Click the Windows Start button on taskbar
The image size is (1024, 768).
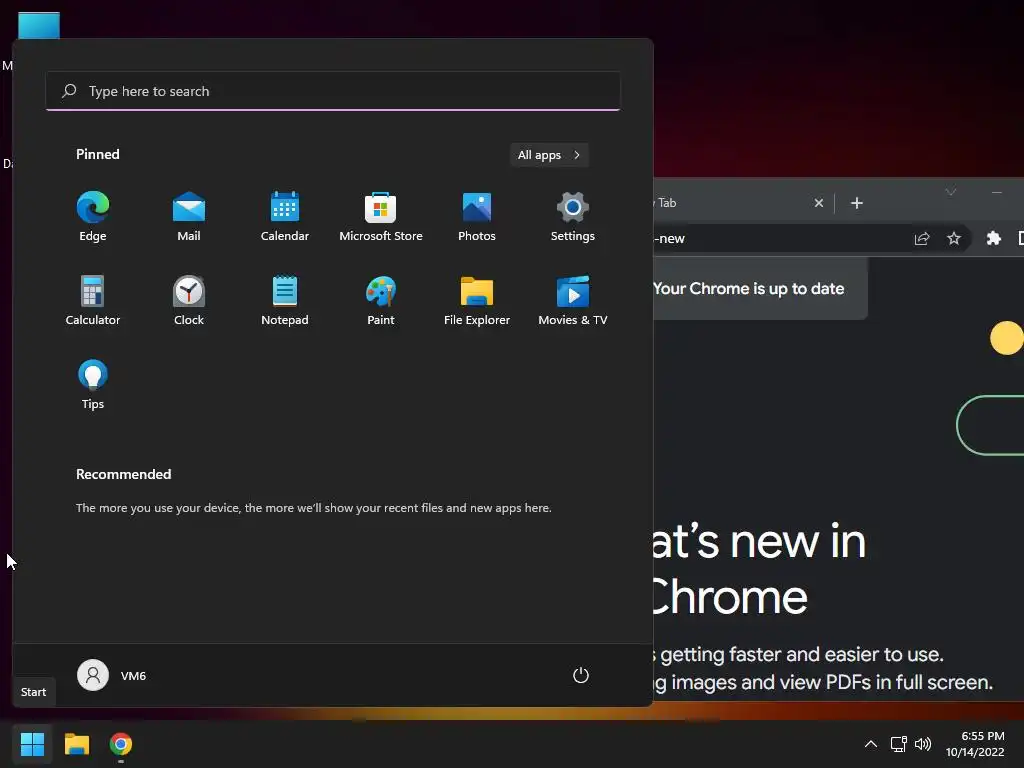(32, 744)
